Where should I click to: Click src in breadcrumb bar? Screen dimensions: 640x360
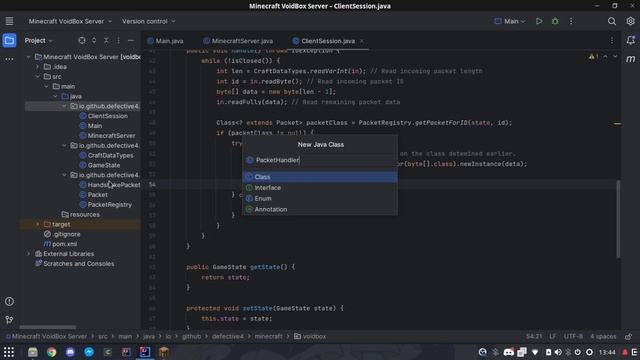(x=102, y=336)
